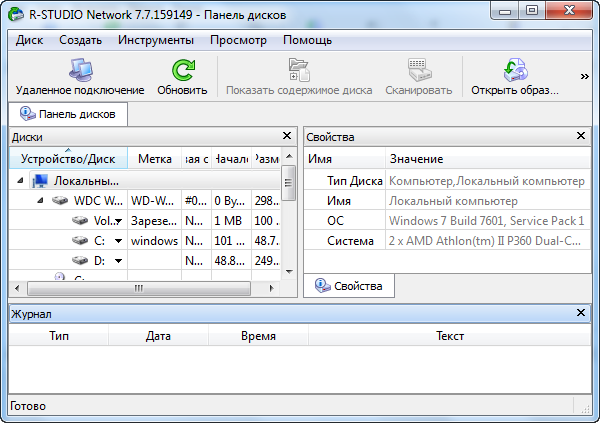Maximize the R-STUDIO window

[532, 11]
